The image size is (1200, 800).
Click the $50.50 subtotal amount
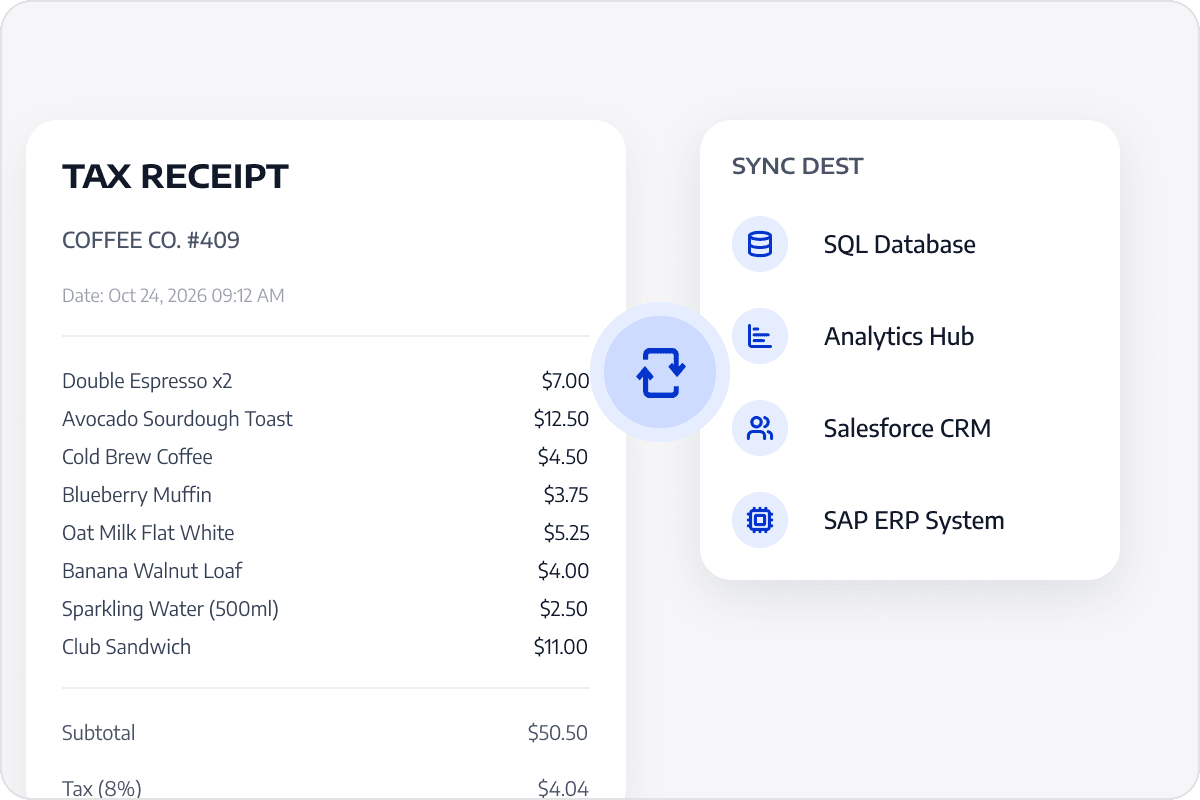(x=558, y=733)
